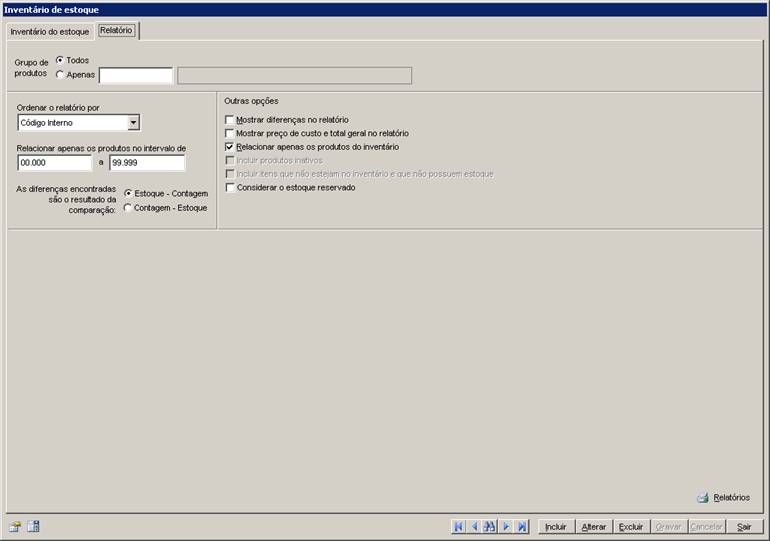Open the Relatórios link
This screenshot has width=770, height=541.
coord(732,498)
